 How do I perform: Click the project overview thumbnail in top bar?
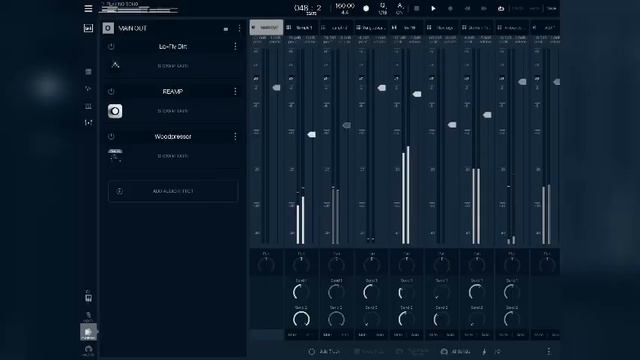(139, 8)
